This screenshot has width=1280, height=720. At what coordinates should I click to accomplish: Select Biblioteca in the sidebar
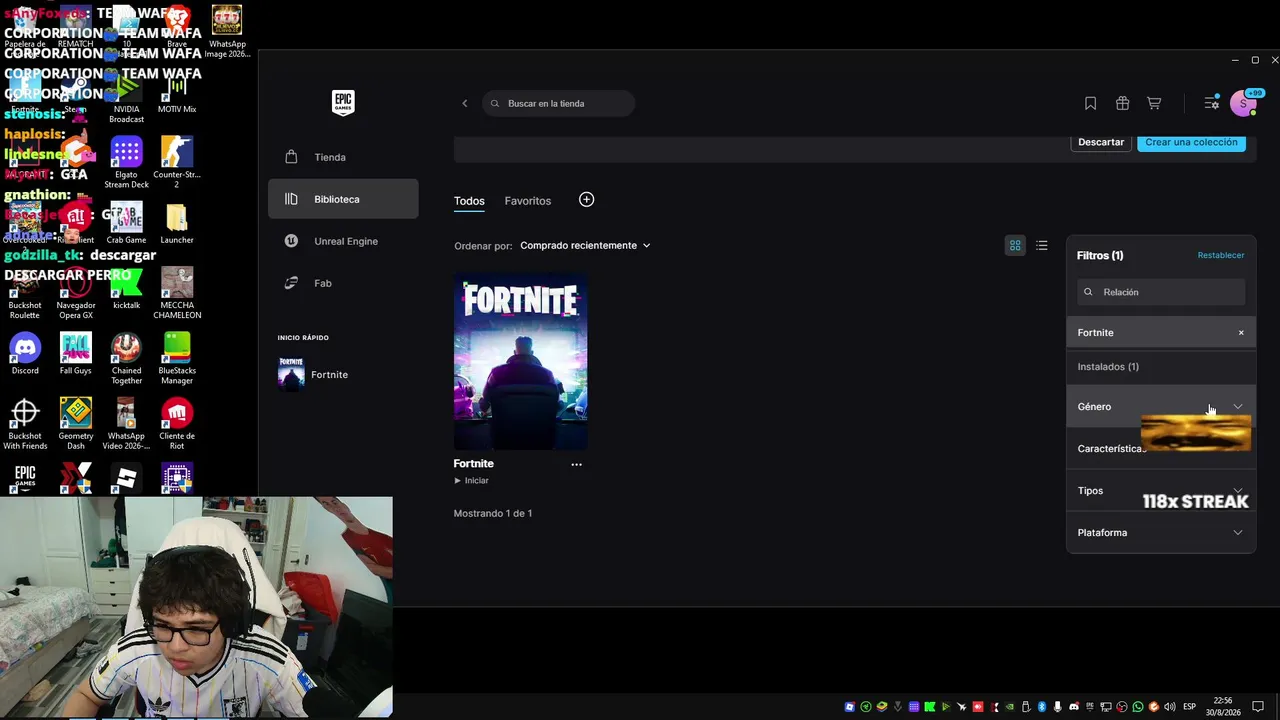tap(343, 199)
